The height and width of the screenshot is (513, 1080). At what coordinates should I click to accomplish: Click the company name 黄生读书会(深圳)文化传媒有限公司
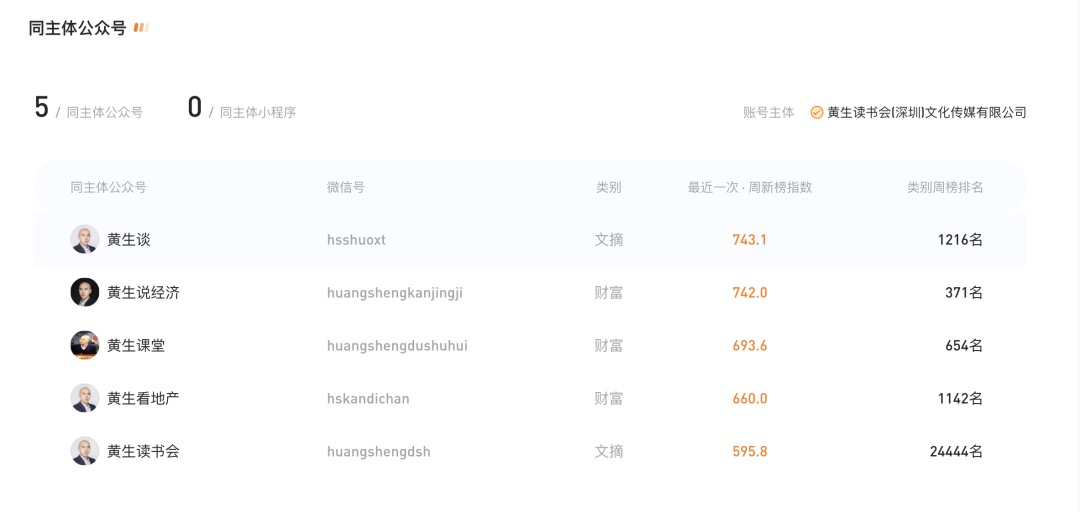(927, 113)
